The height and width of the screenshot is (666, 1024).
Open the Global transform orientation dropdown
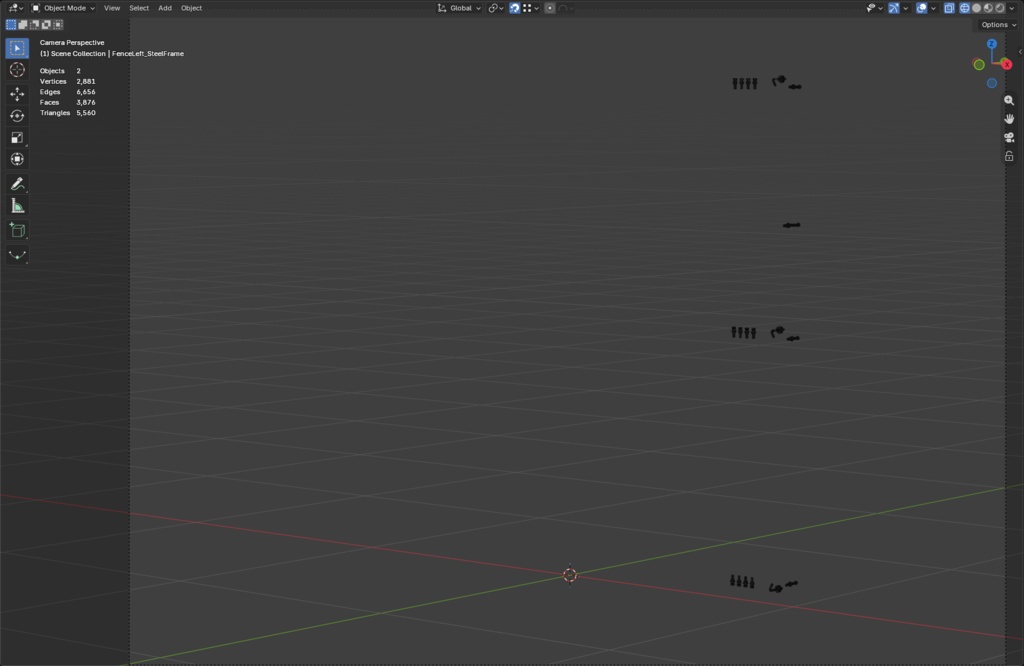point(459,8)
